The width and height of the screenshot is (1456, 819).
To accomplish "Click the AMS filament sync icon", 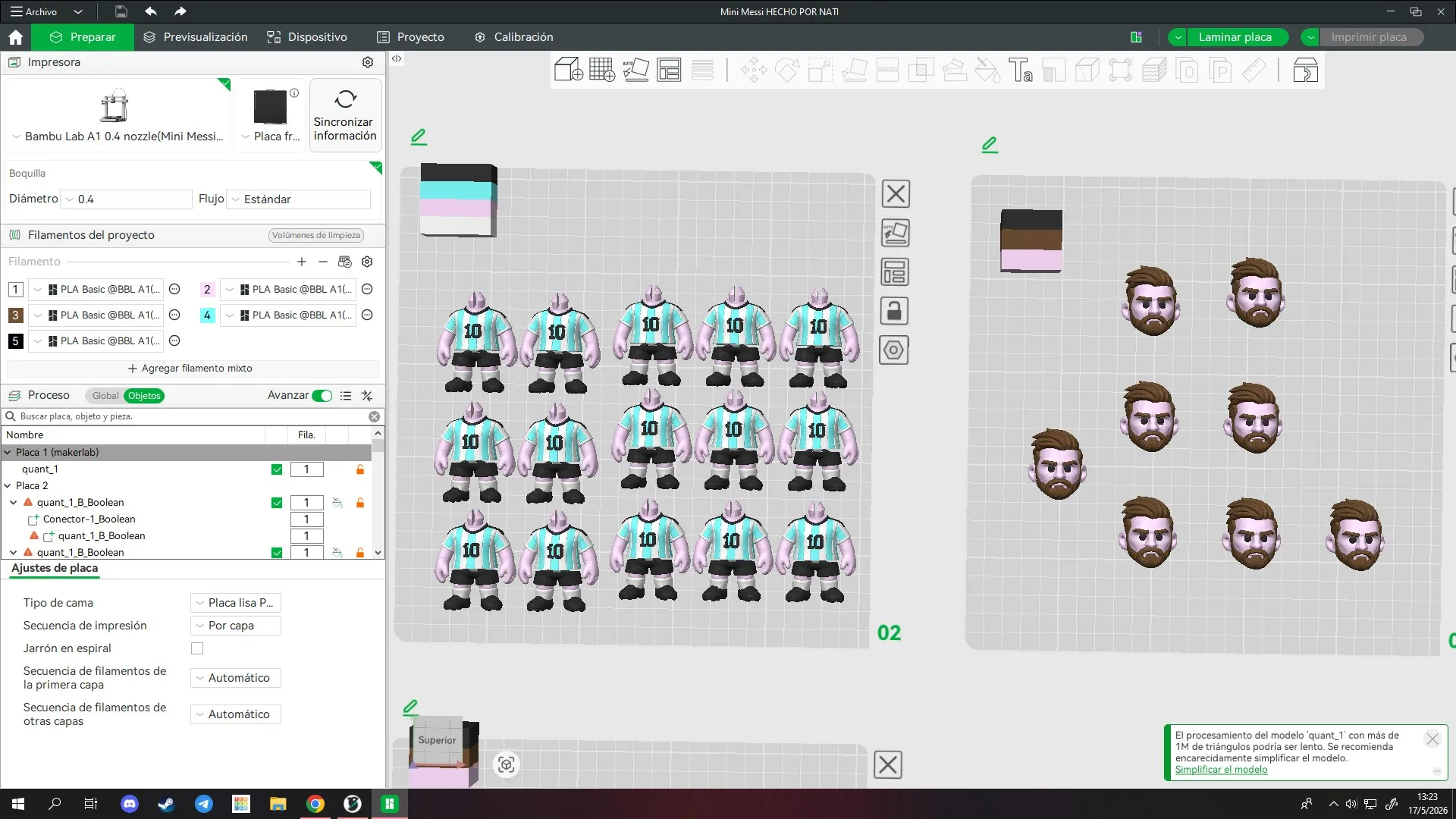I will point(345,262).
